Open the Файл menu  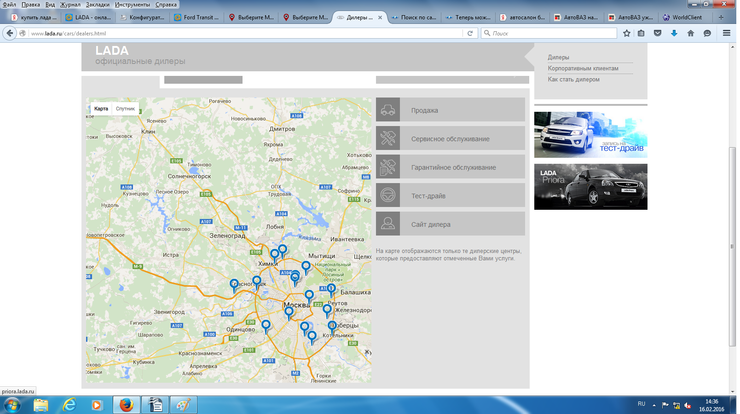point(9,4)
